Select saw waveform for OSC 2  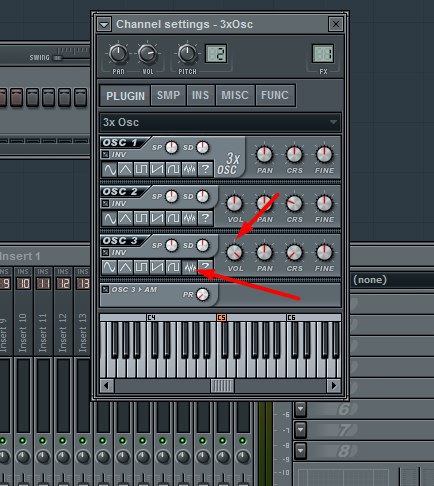[x=157, y=218]
